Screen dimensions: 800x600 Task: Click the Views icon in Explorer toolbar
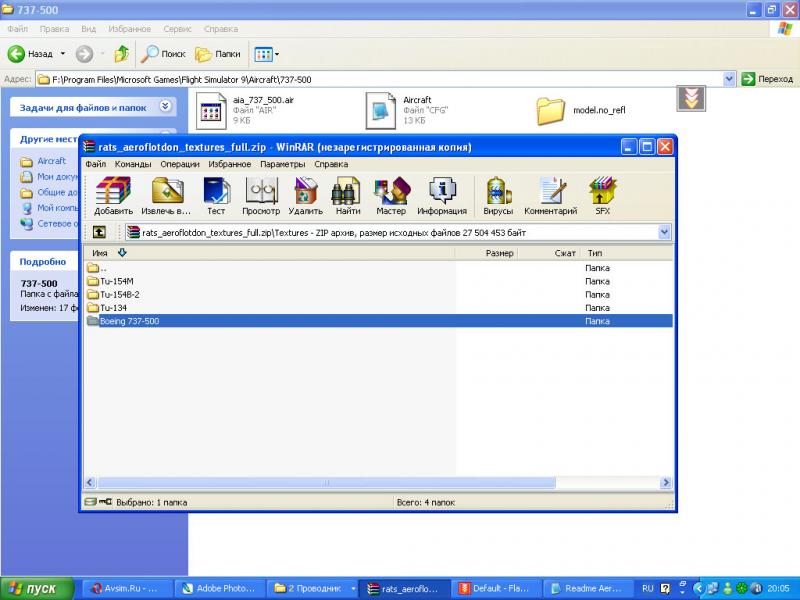(x=263, y=54)
